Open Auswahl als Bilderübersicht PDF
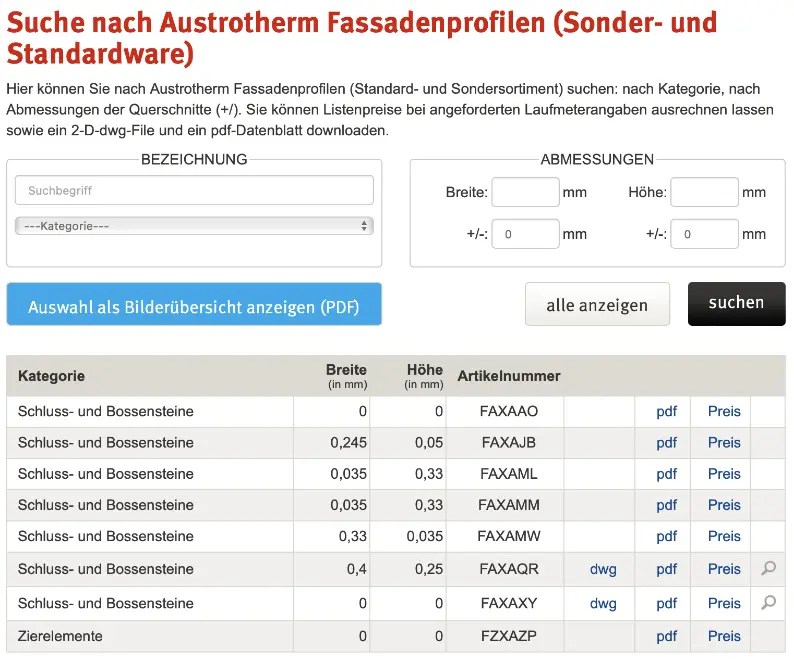The height and width of the screenshot is (664, 794). 194,304
